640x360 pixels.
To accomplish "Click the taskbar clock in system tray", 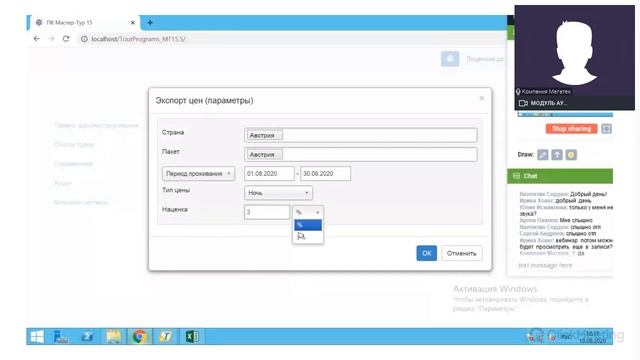I will click(x=594, y=337).
